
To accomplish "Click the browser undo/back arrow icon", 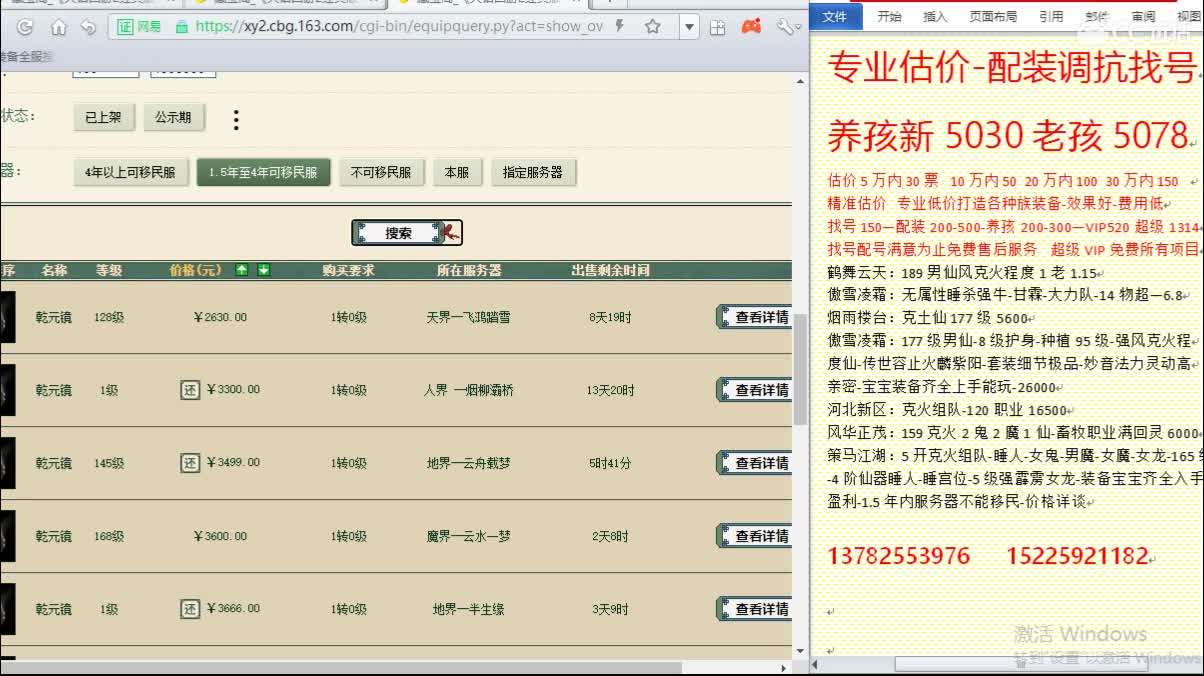I will [89, 27].
